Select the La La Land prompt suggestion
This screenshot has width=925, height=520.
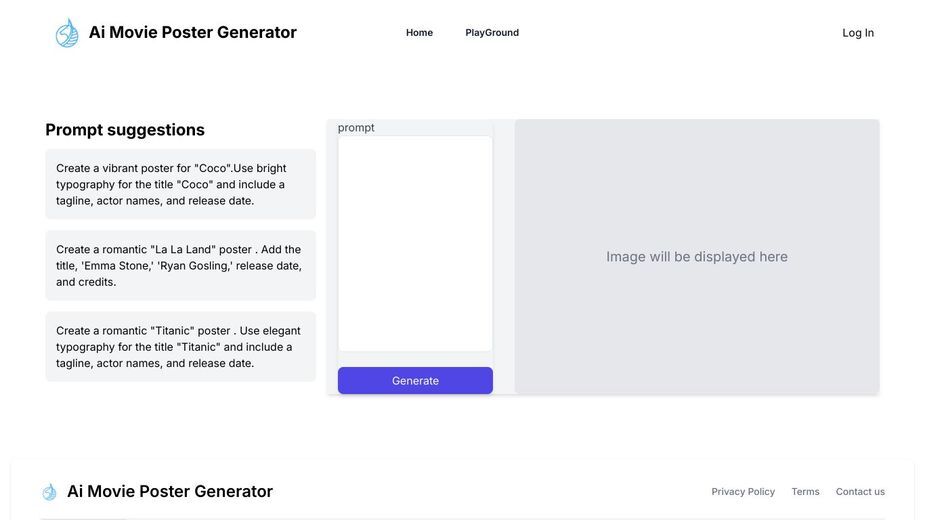(x=181, y=266)
